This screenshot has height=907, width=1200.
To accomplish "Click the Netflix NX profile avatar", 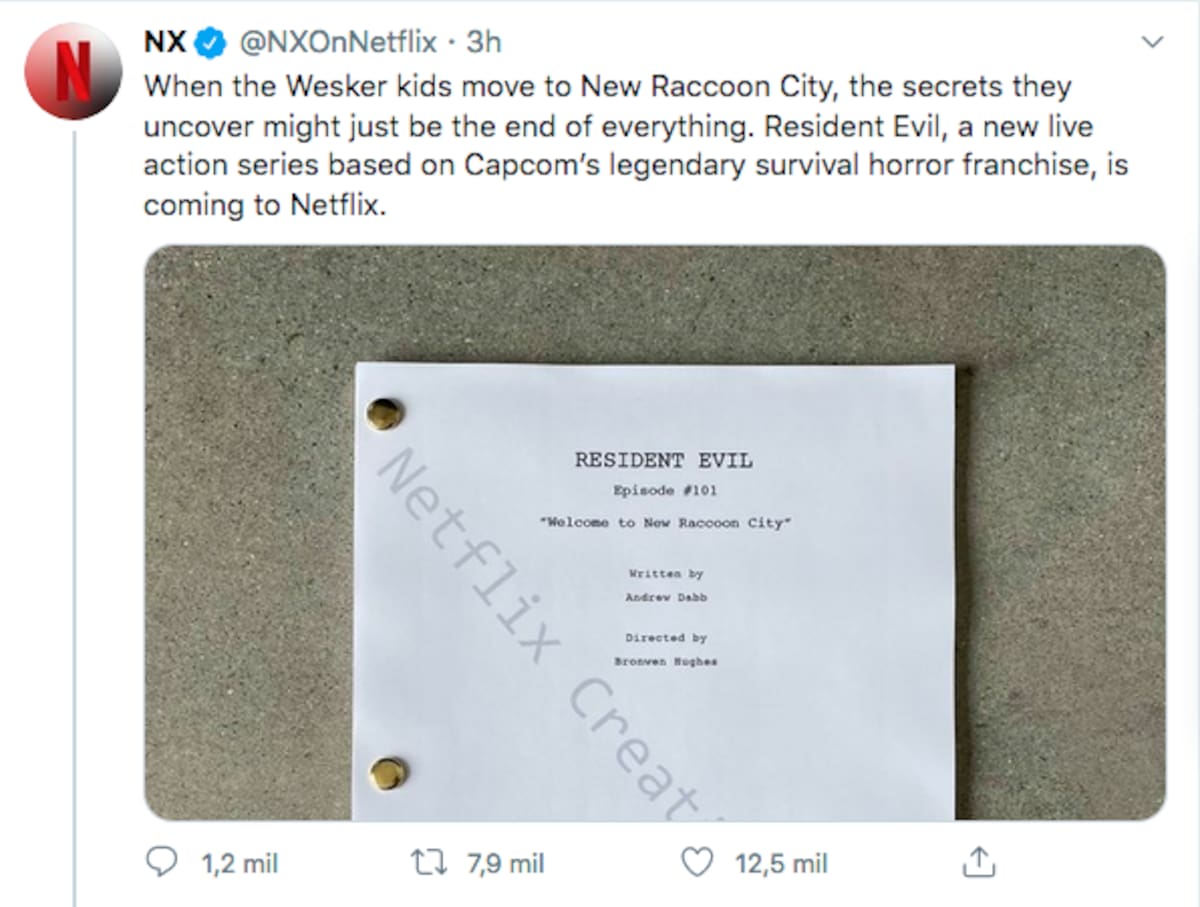I will 73,74.
